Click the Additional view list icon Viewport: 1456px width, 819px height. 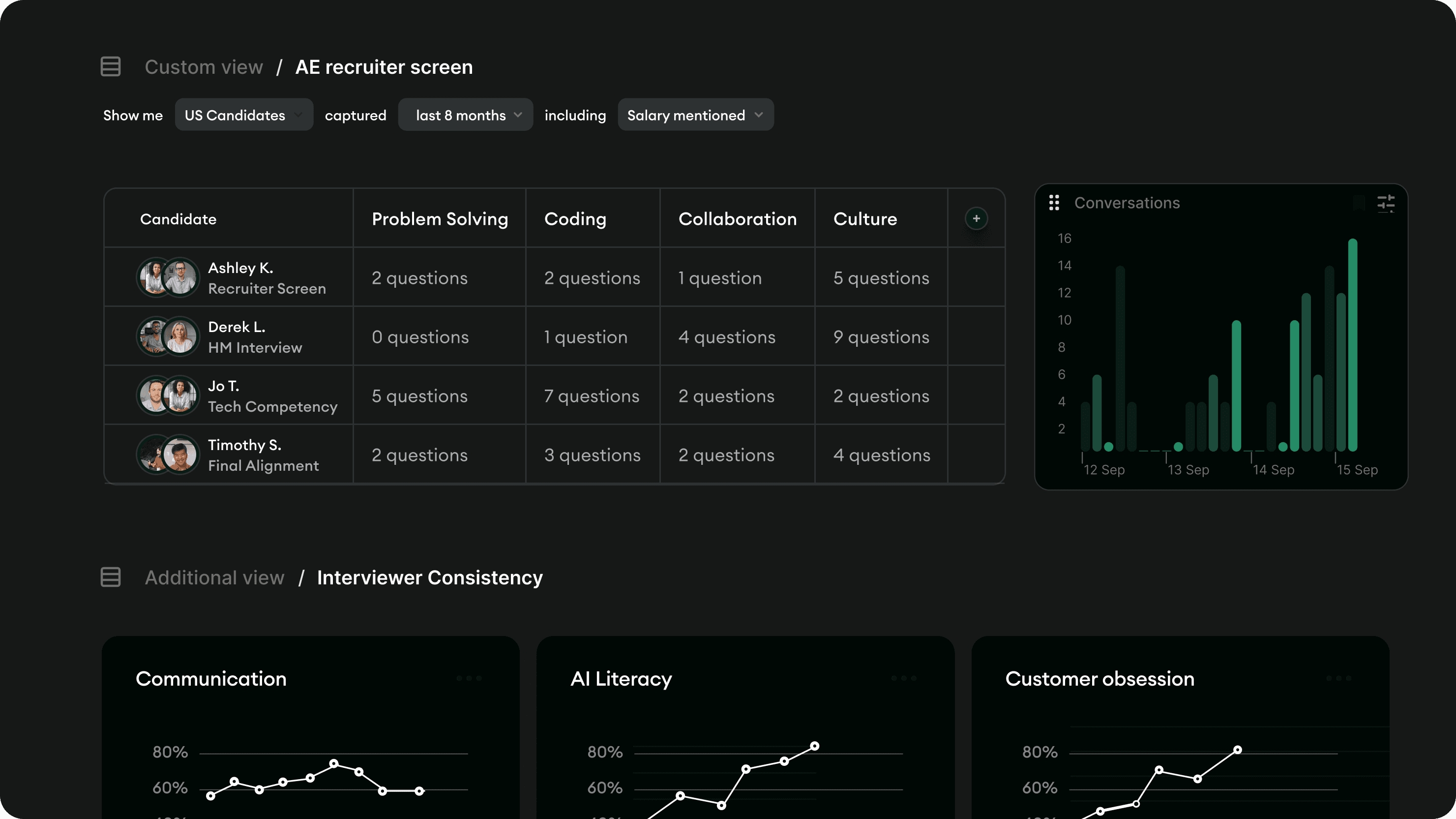coord(110,577)
